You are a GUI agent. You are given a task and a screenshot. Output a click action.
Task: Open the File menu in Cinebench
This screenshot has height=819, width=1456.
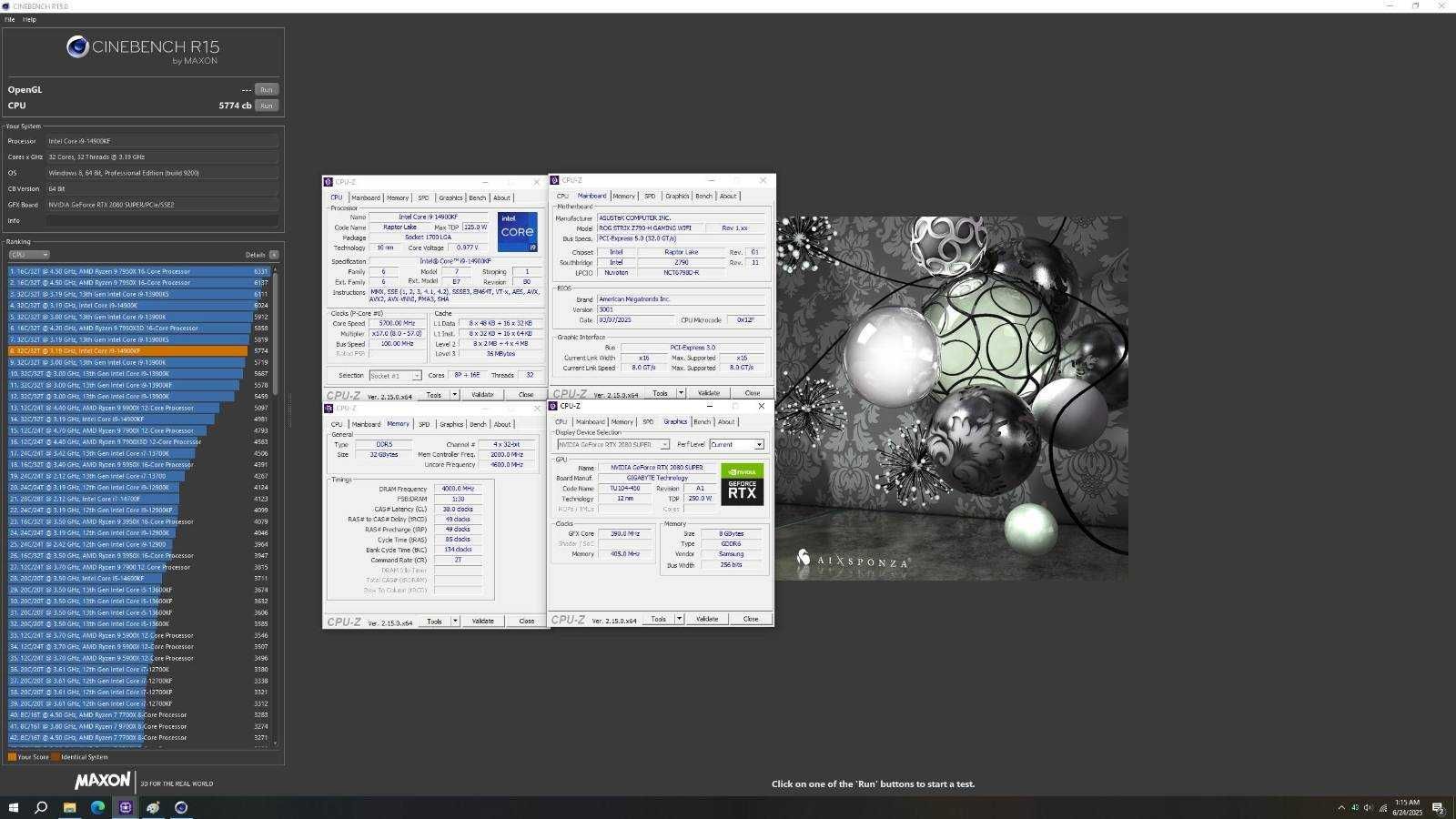coord(10,19)
